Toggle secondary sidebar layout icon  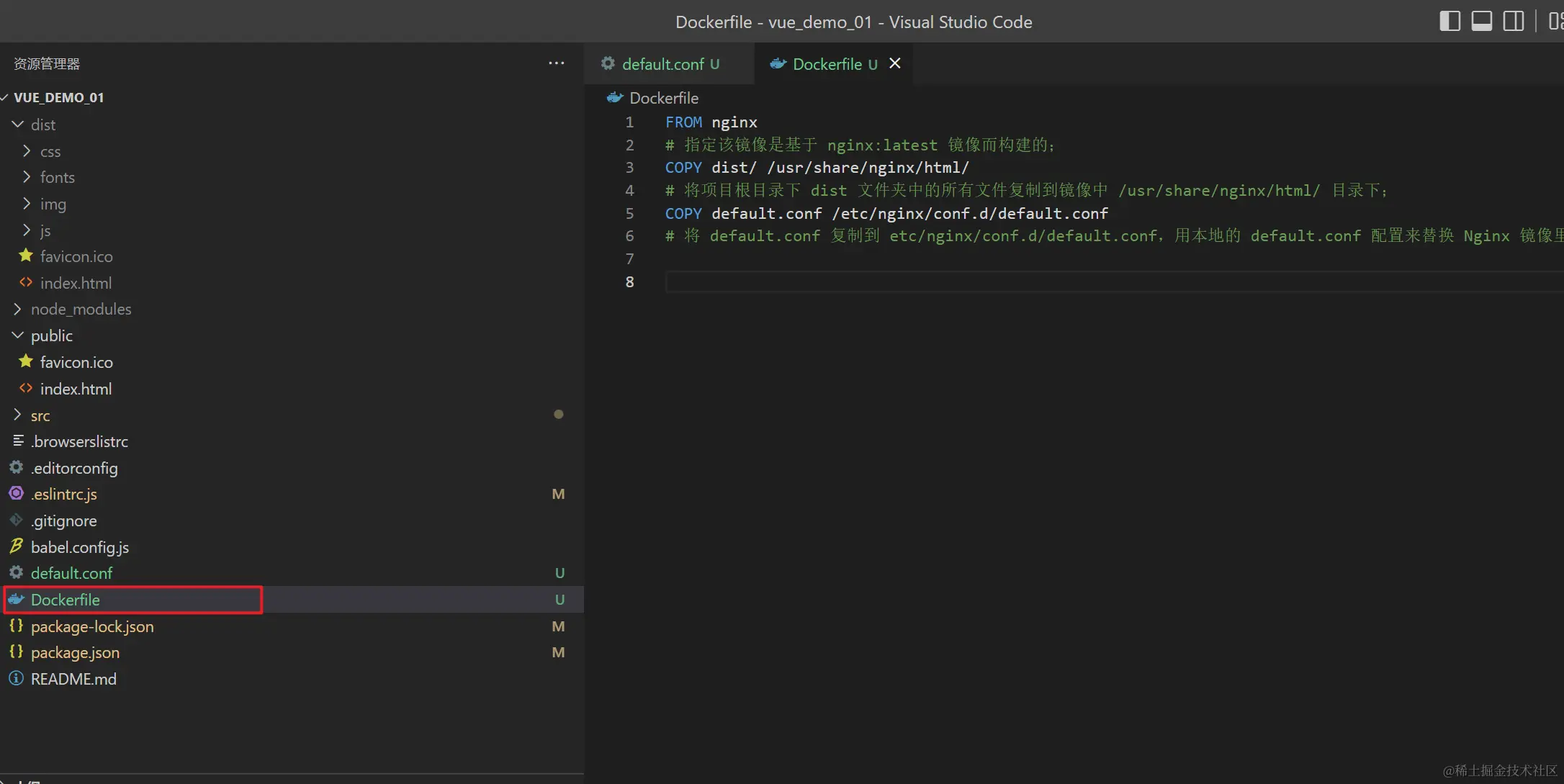(x=1513, y=21)
